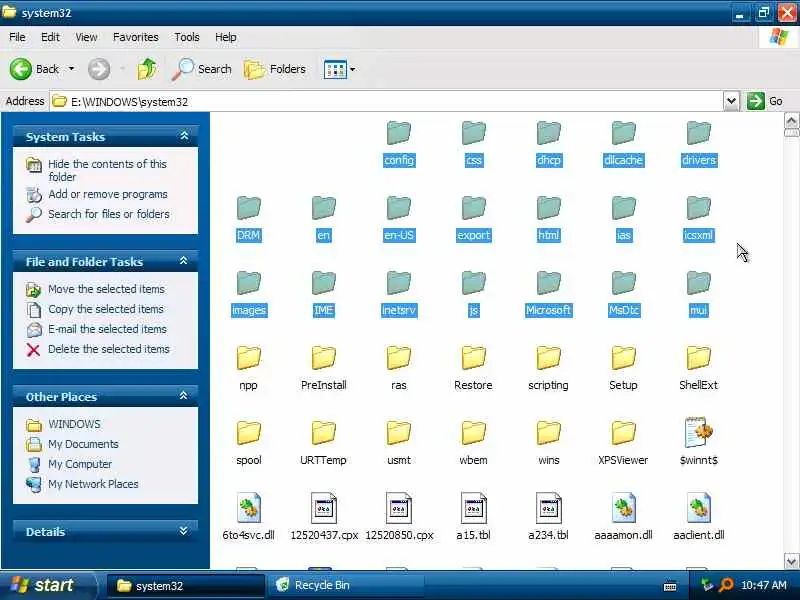
Task: Open the Tools menu
Action: click(187, 37)
